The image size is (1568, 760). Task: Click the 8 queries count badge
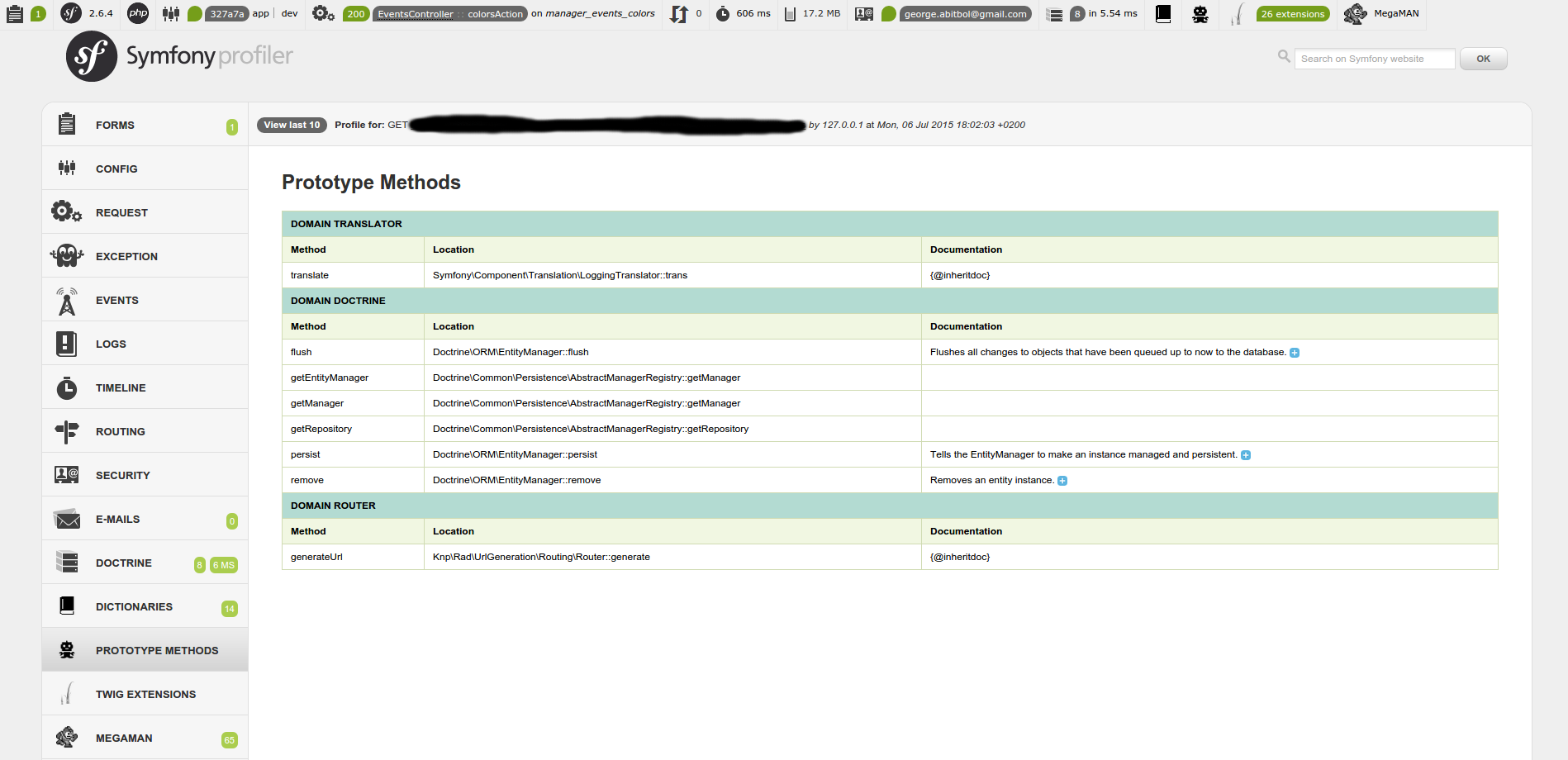tap(1077, 14)
